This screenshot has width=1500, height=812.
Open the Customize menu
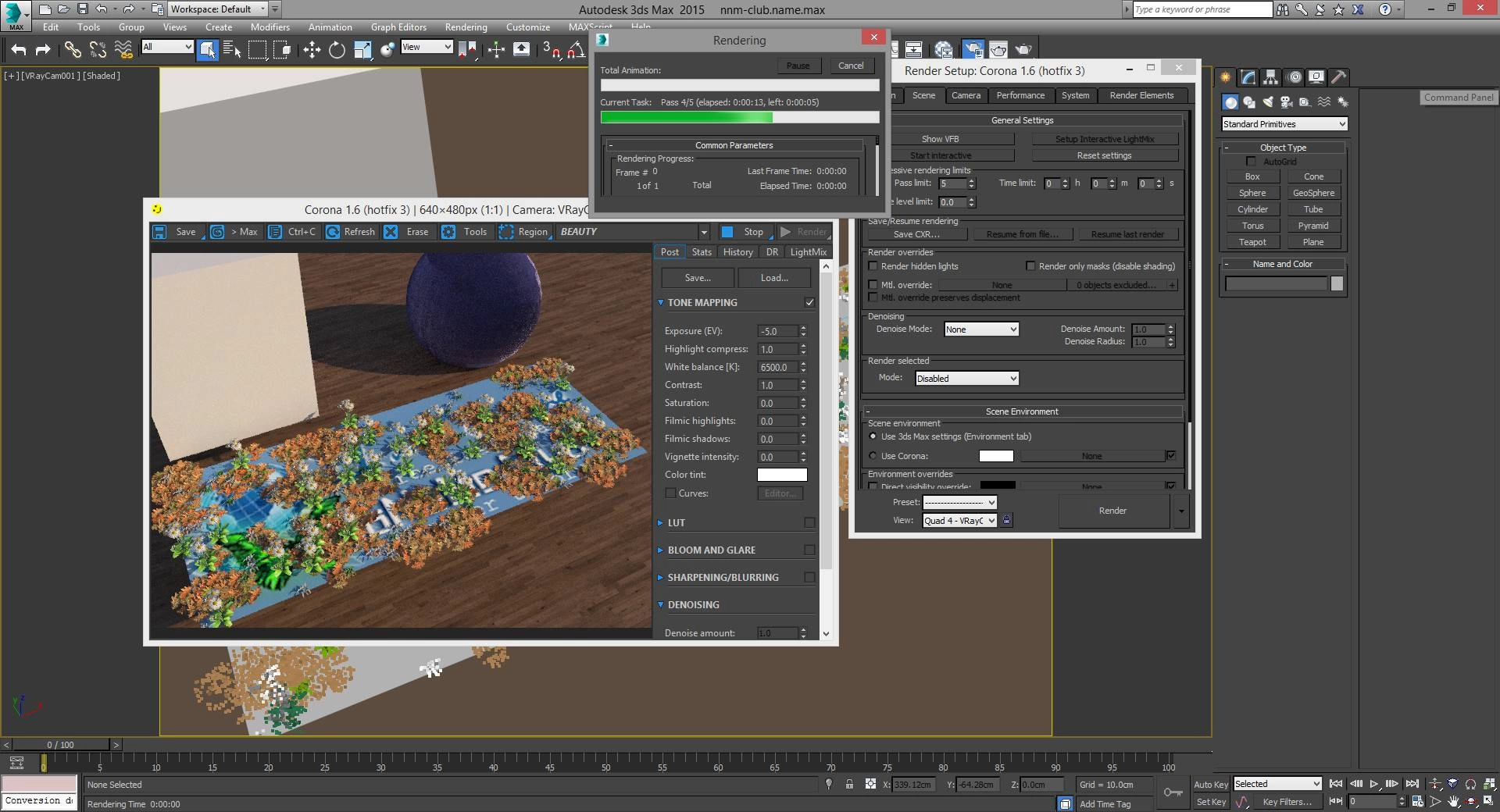pos(528,27)
